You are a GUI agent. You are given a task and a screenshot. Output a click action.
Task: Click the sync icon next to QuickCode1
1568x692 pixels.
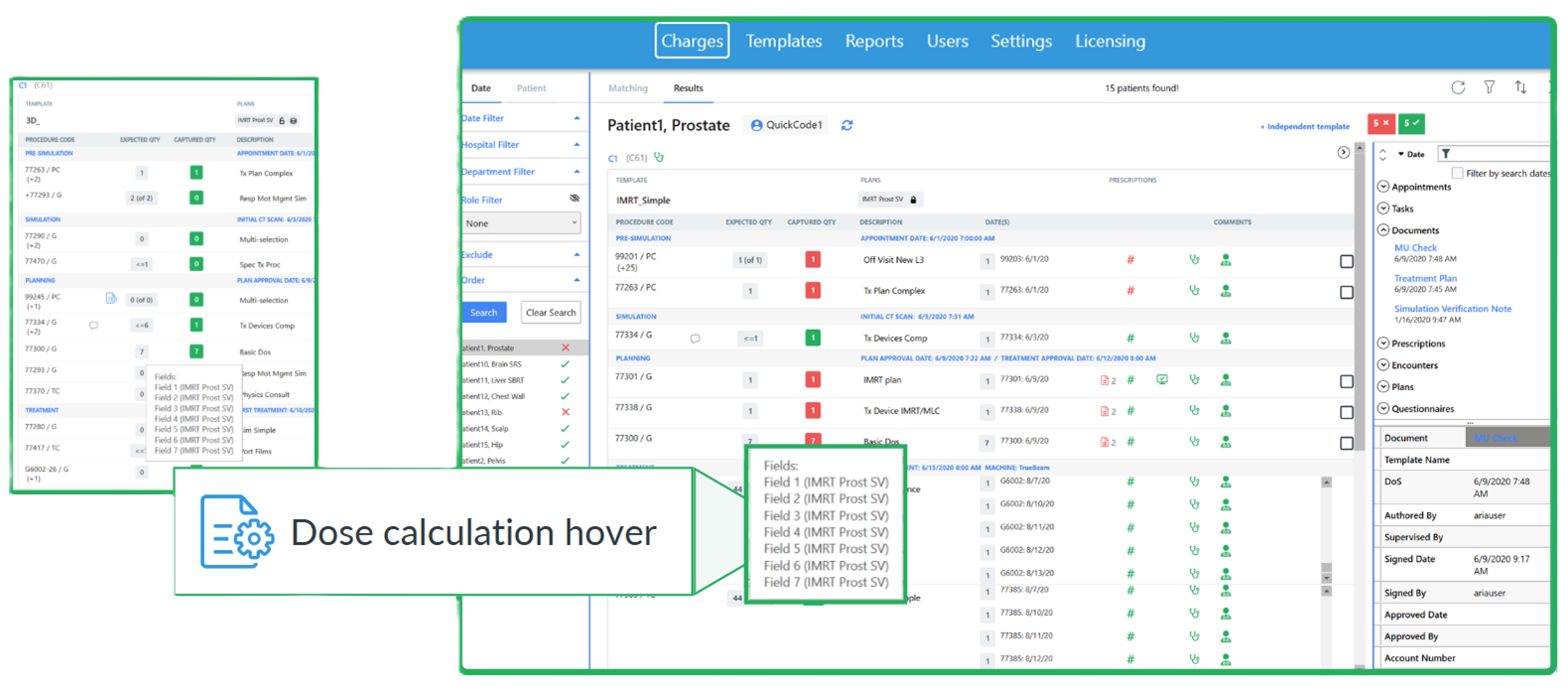847,125
